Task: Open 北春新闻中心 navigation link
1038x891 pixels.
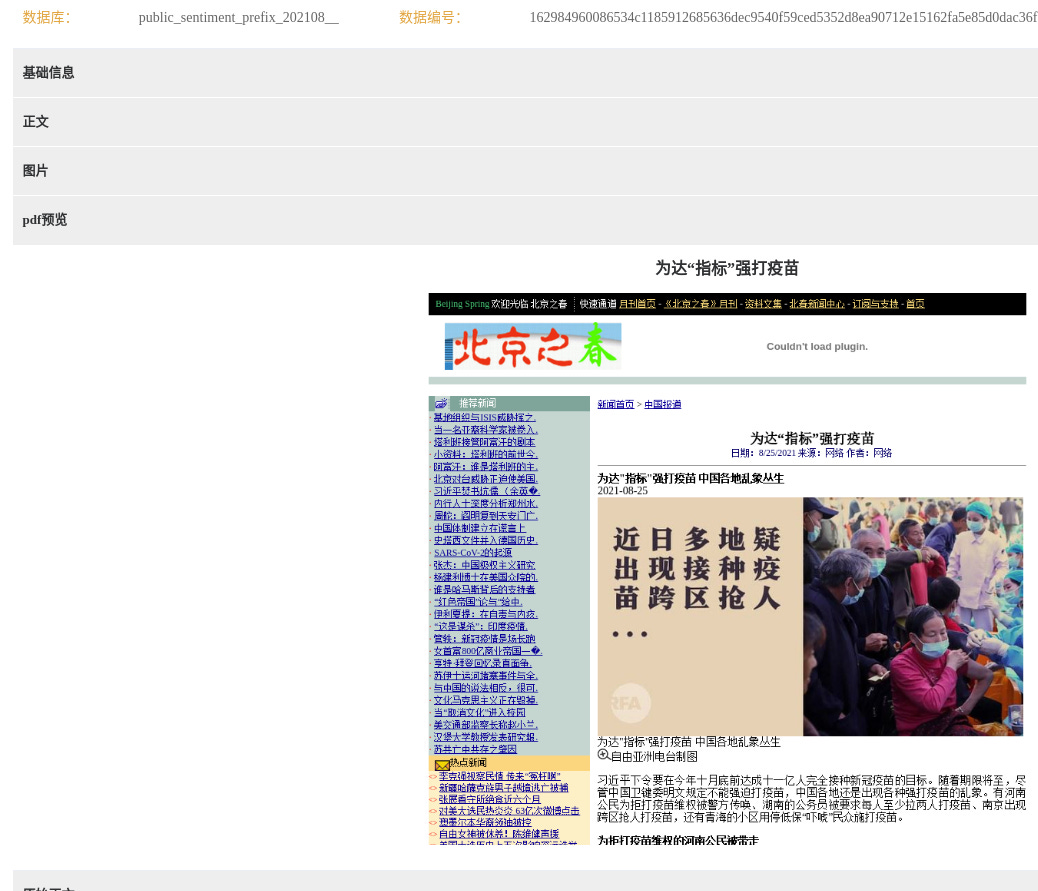Action: (x=816, y=304)
